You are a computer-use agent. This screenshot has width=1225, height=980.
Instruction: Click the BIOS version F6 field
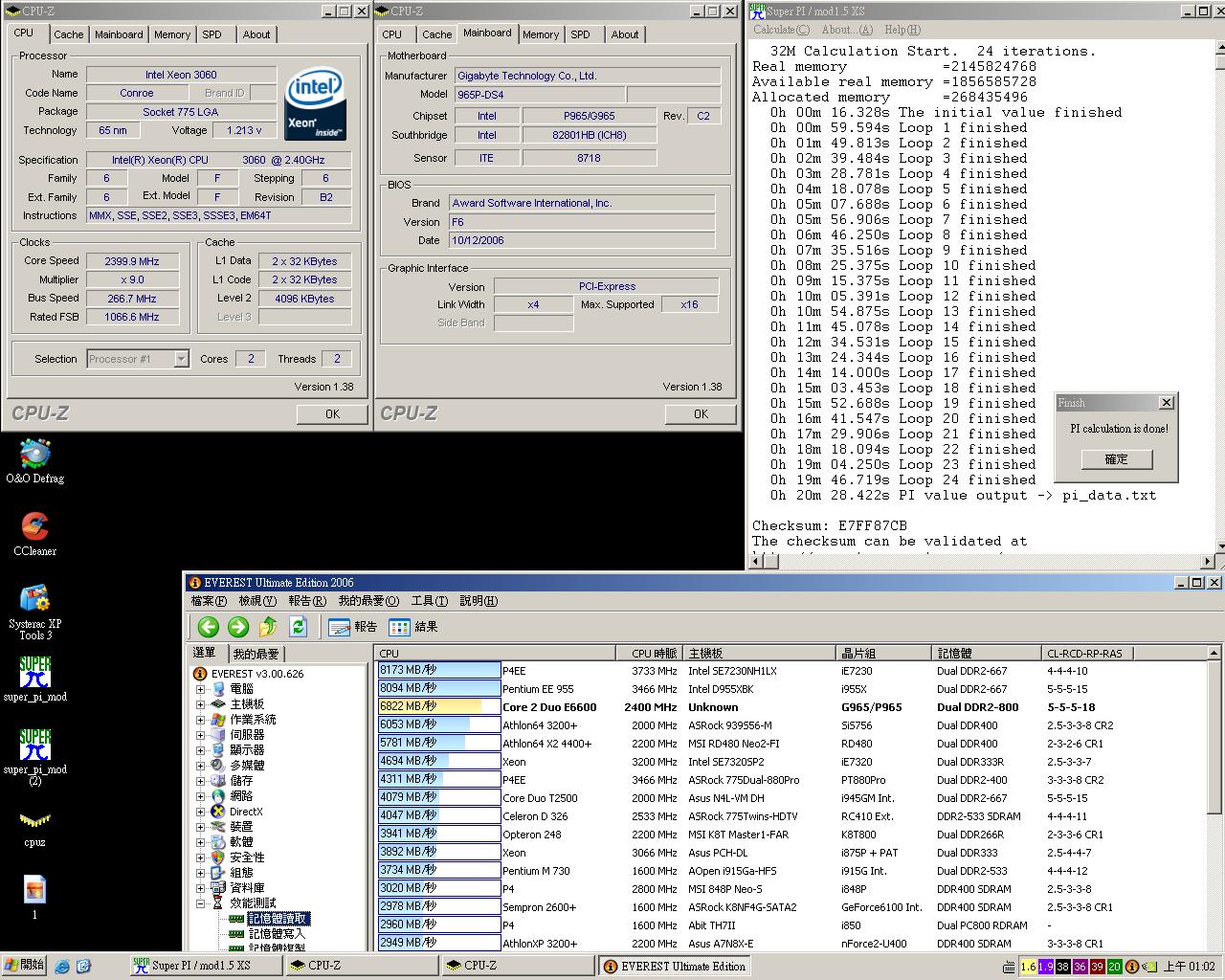pos(582,222)
